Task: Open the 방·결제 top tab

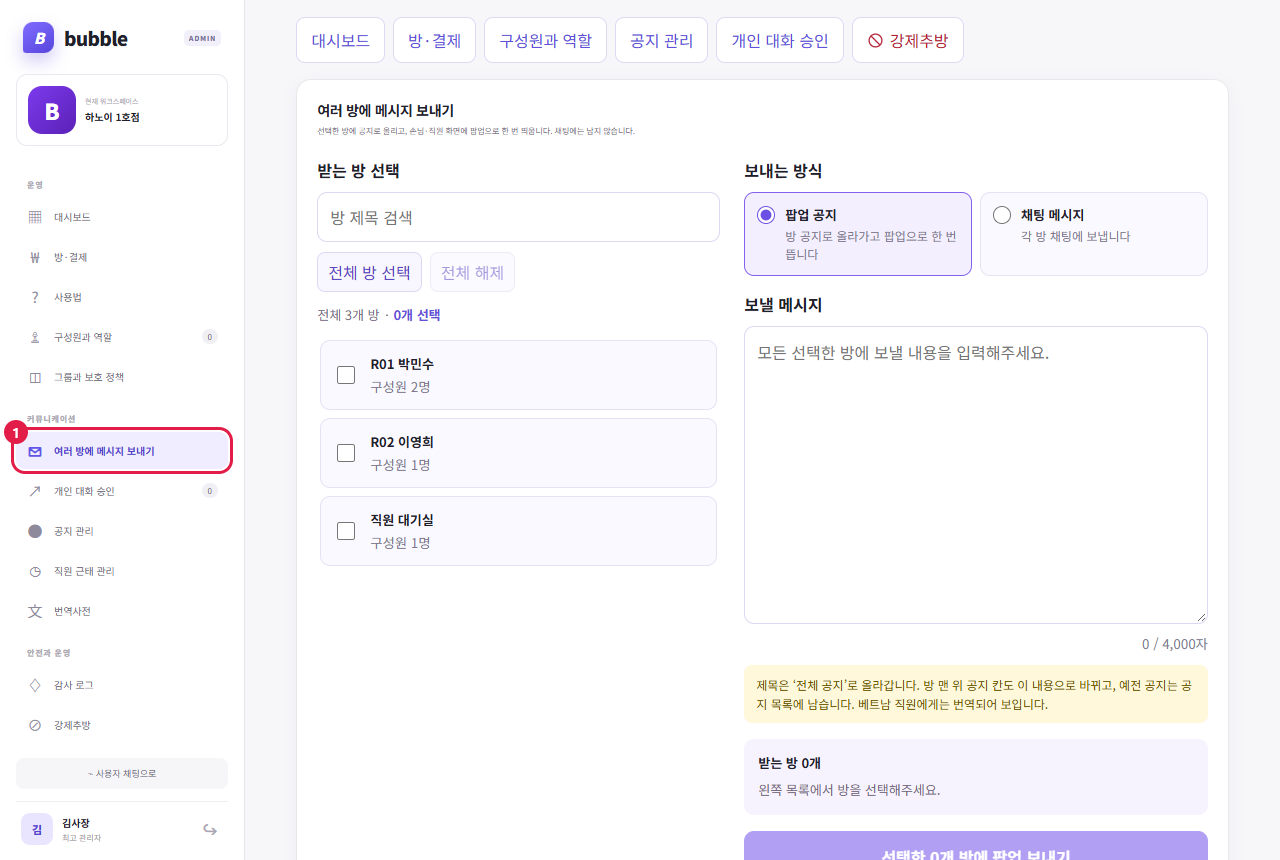Action: (x=434, y=40)
